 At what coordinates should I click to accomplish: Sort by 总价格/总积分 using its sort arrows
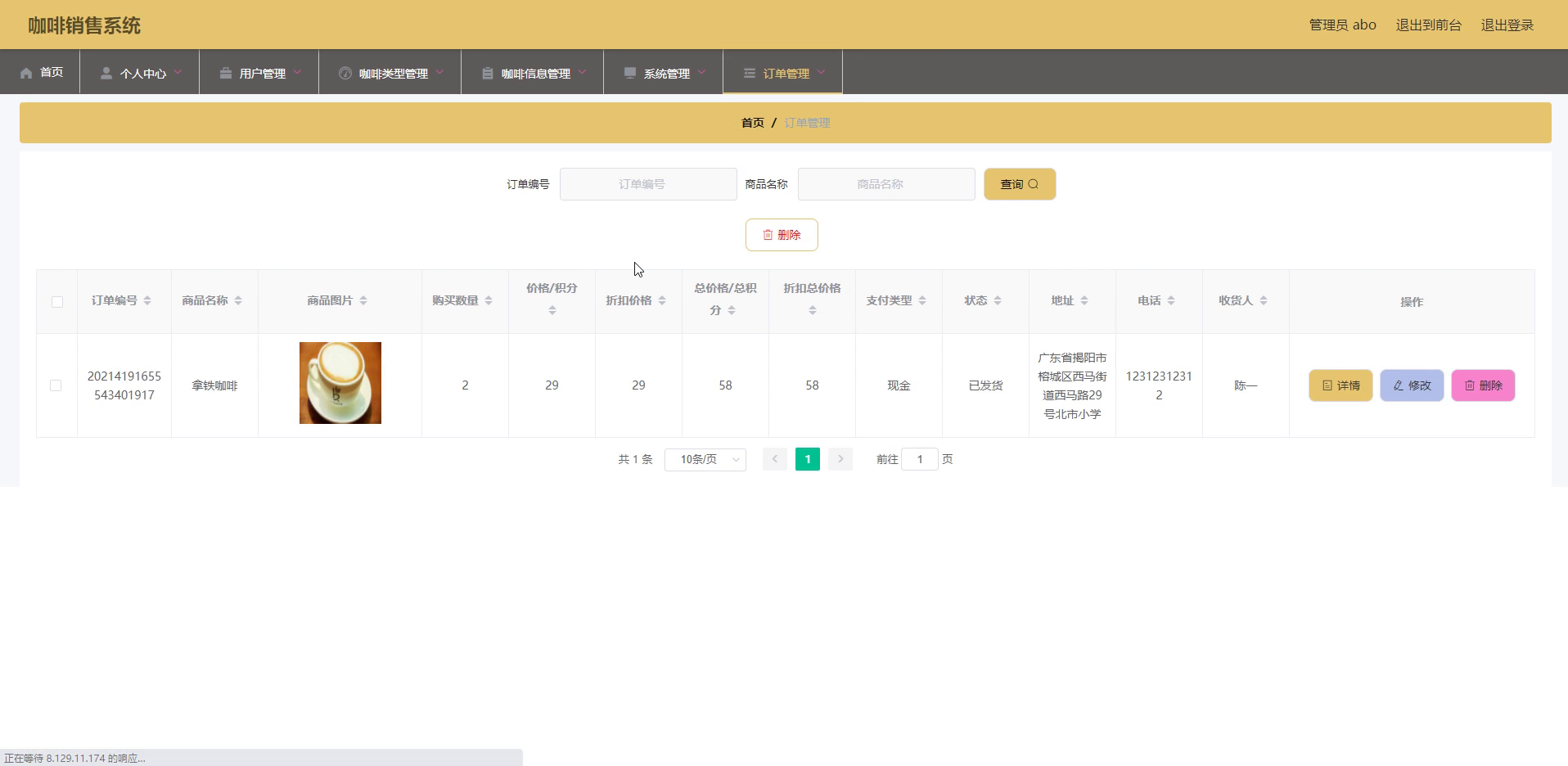pos(732,310)
